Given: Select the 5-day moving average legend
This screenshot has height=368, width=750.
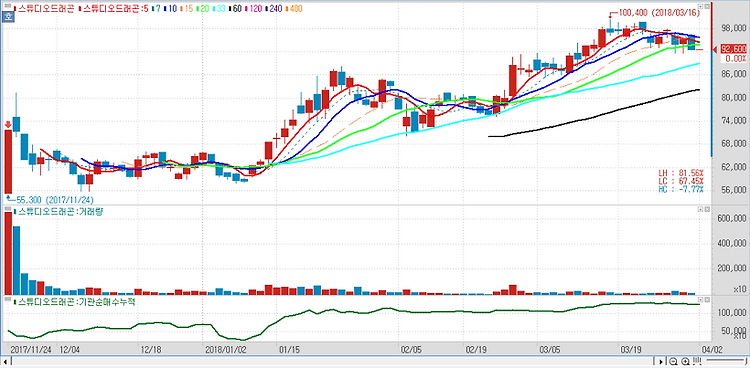Looking at the screenshot, I should 113,9.
